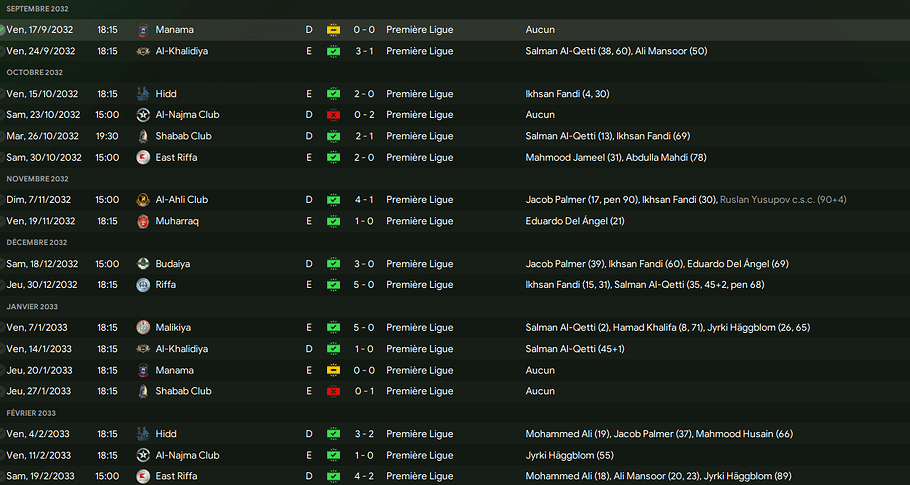Open the 4 - 2 score against East Riffa

(364, 476)
